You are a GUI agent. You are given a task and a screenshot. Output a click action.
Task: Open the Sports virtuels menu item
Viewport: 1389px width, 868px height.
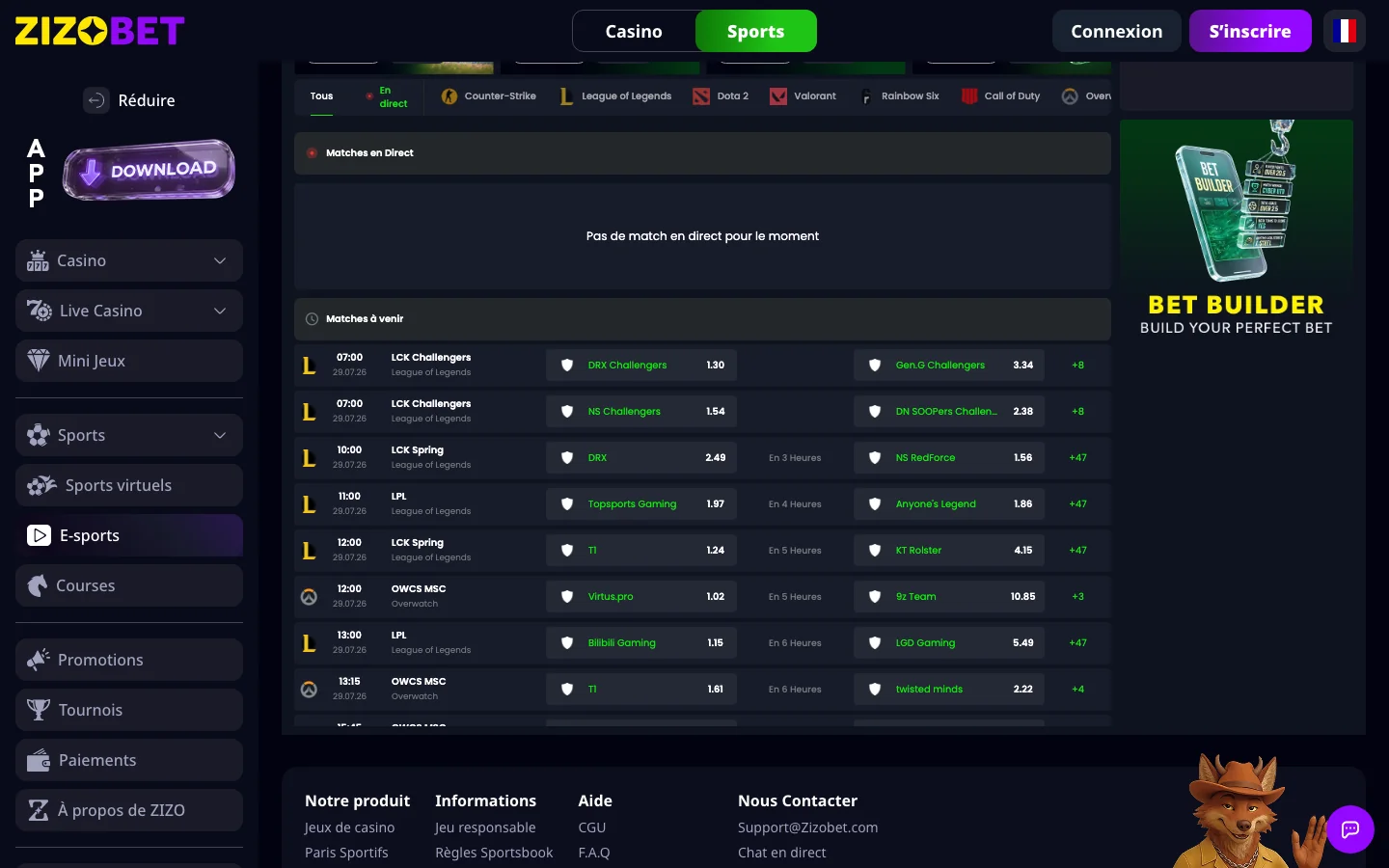coord(129,485)
